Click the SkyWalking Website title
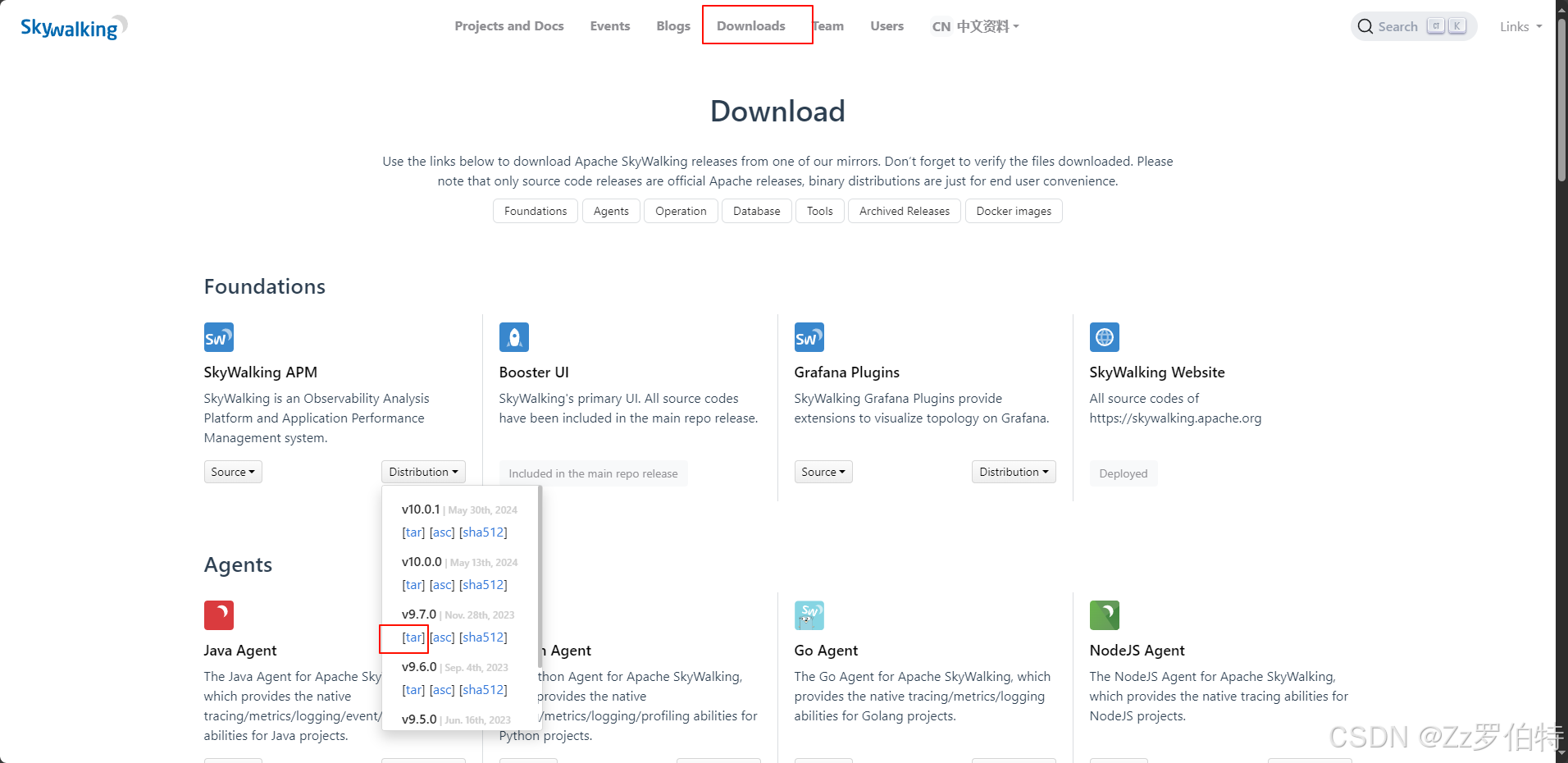 coord(1157,372)
